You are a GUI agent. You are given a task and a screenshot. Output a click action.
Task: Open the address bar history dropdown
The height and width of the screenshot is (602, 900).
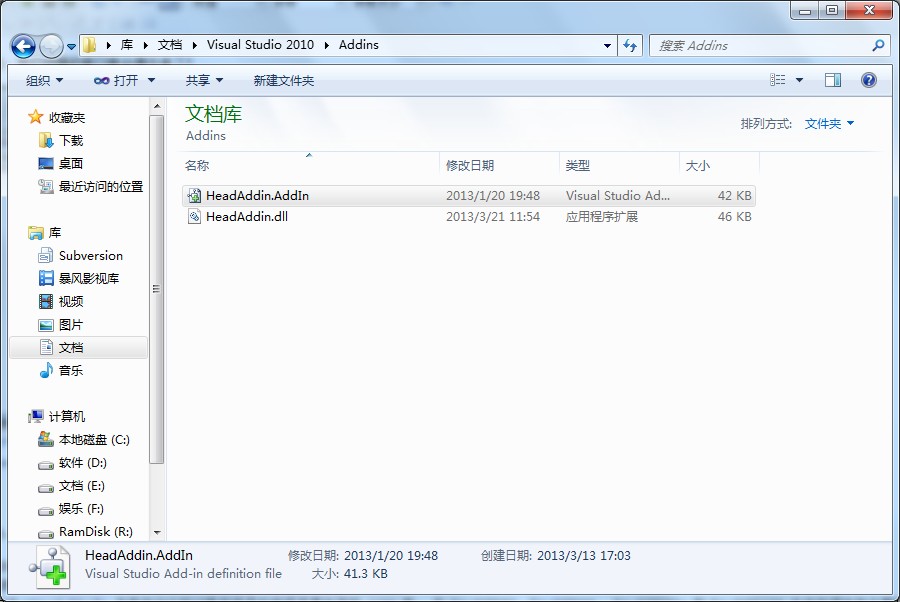pos(607,45)
